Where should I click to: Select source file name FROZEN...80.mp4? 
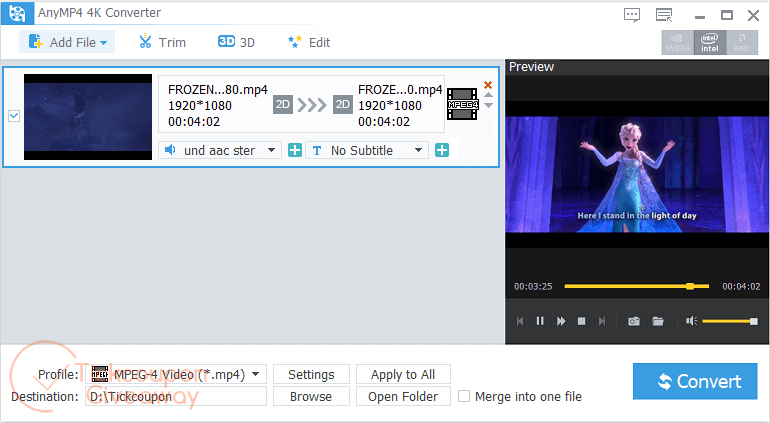tap(218, 89)
